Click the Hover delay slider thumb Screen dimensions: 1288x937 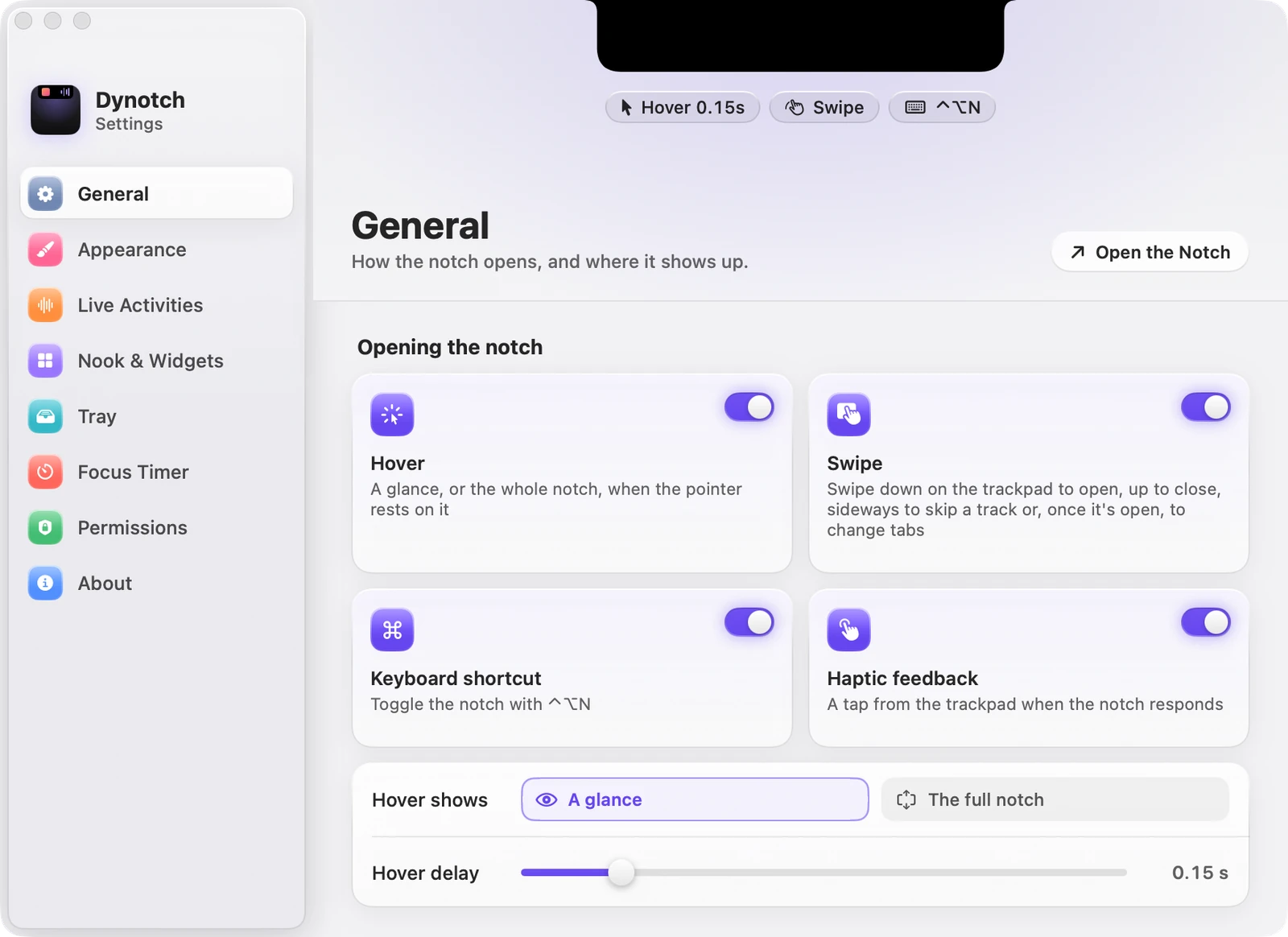point(621,873)
